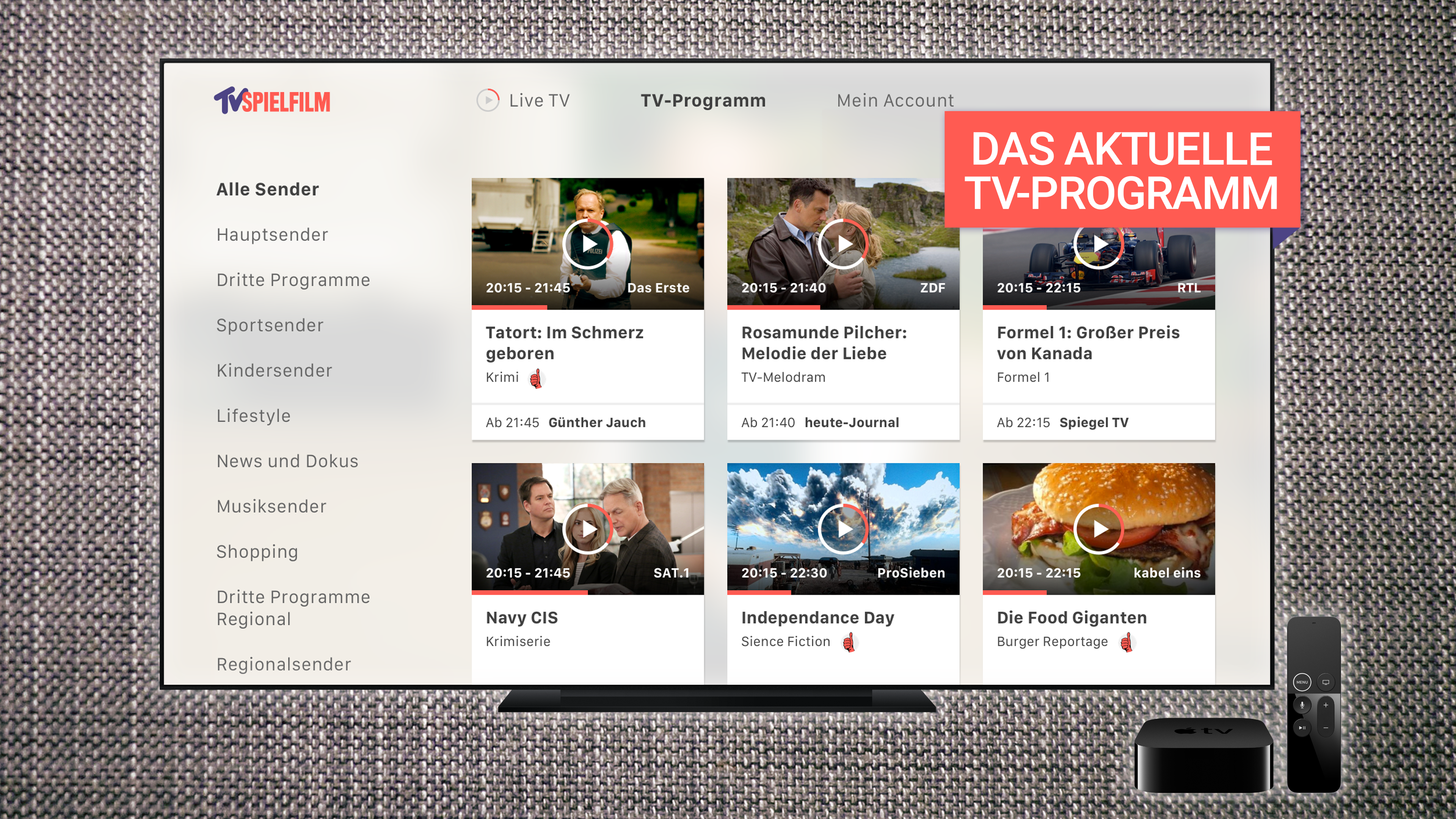Click the volume minus button on the remote
The image size is (1456, 819).
pyautogui.click(x=1326, y=728)
